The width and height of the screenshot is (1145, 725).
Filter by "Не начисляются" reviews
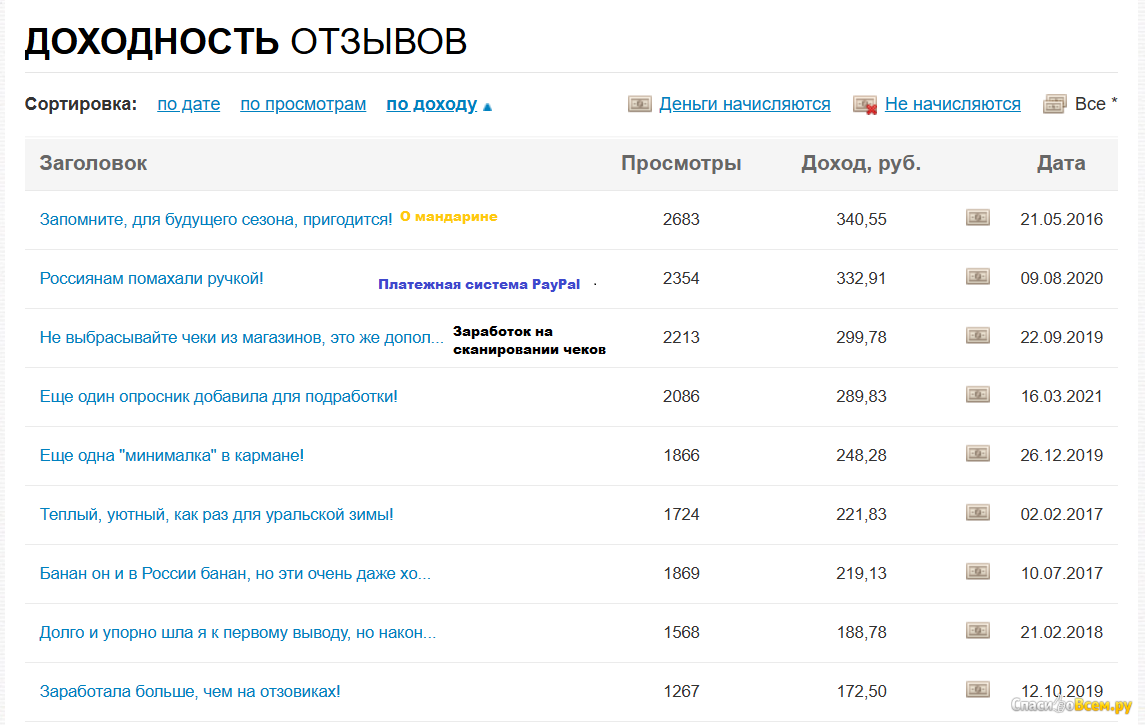click(952, 104)
